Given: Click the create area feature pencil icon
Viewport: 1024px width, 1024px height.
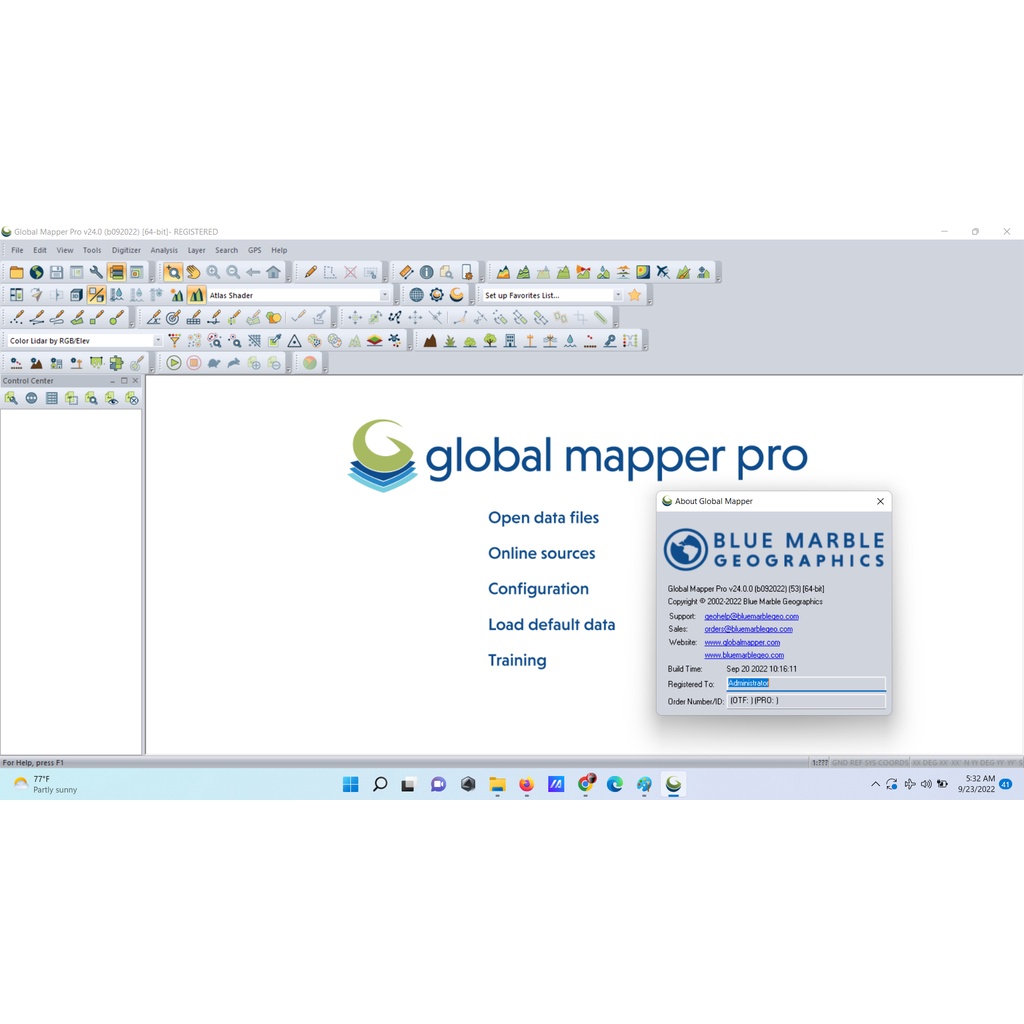Looking at the screenshot, I should point(77,318).
